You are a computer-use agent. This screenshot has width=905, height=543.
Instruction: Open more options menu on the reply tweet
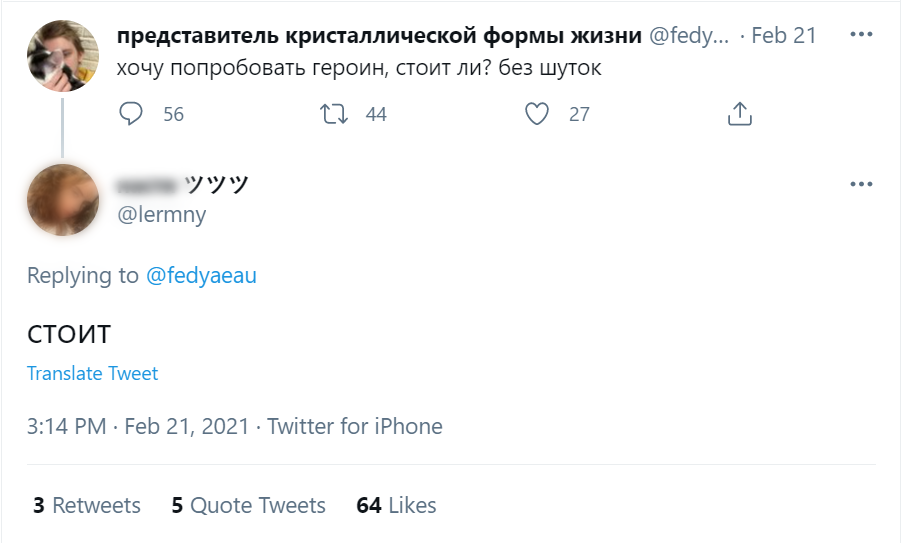[x=861, y=184]
